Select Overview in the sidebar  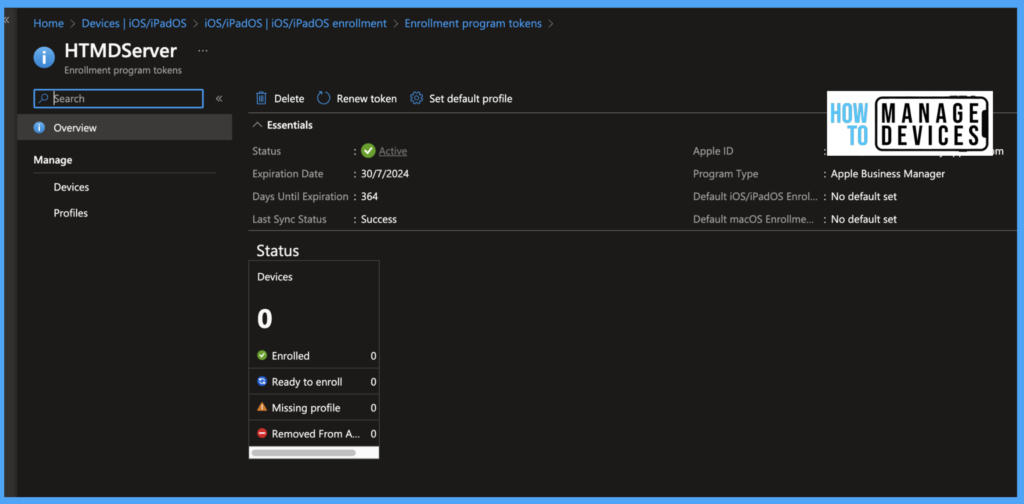click(x=124, y=127)
